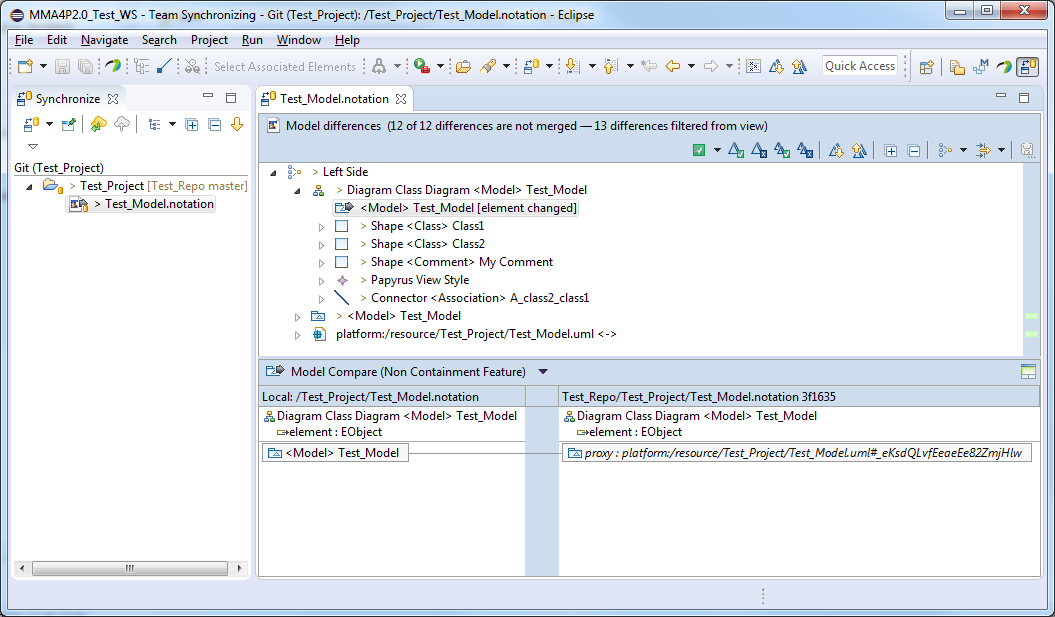Collapse Test_Project in Synchronize tree

point(29,186)
